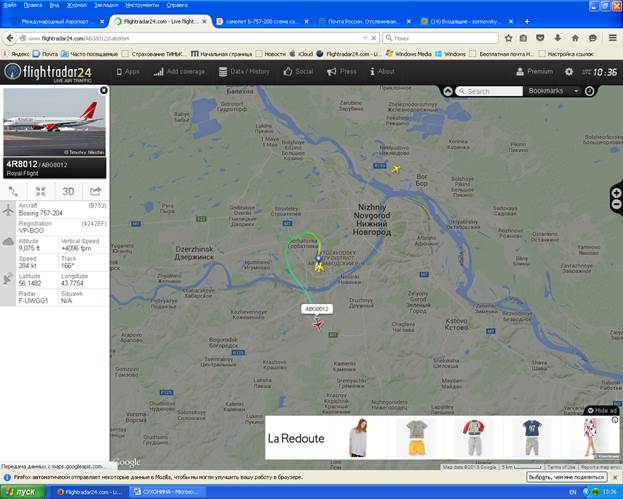623x499 pixels.
Task: Open Google Maps Terms of Use
Action: (561, 467)
